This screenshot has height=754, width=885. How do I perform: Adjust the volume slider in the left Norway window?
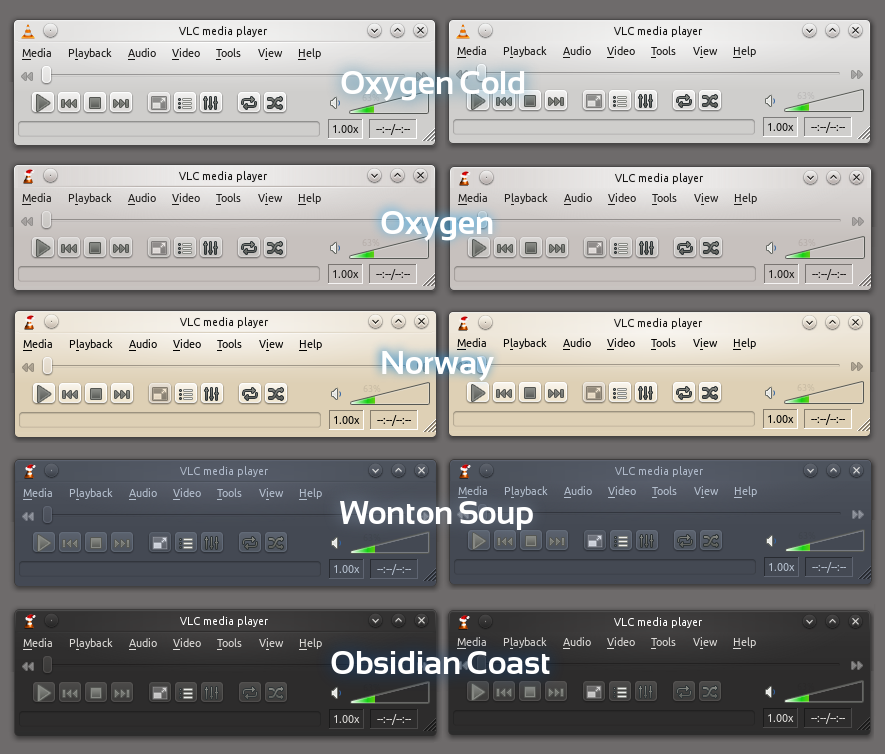click(389, 394)
